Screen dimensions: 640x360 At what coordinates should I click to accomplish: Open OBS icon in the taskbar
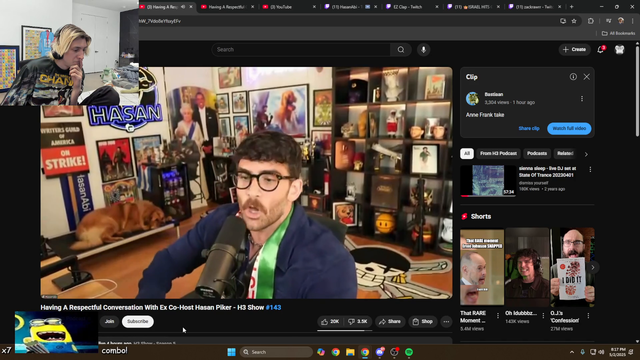pos(394,352)
